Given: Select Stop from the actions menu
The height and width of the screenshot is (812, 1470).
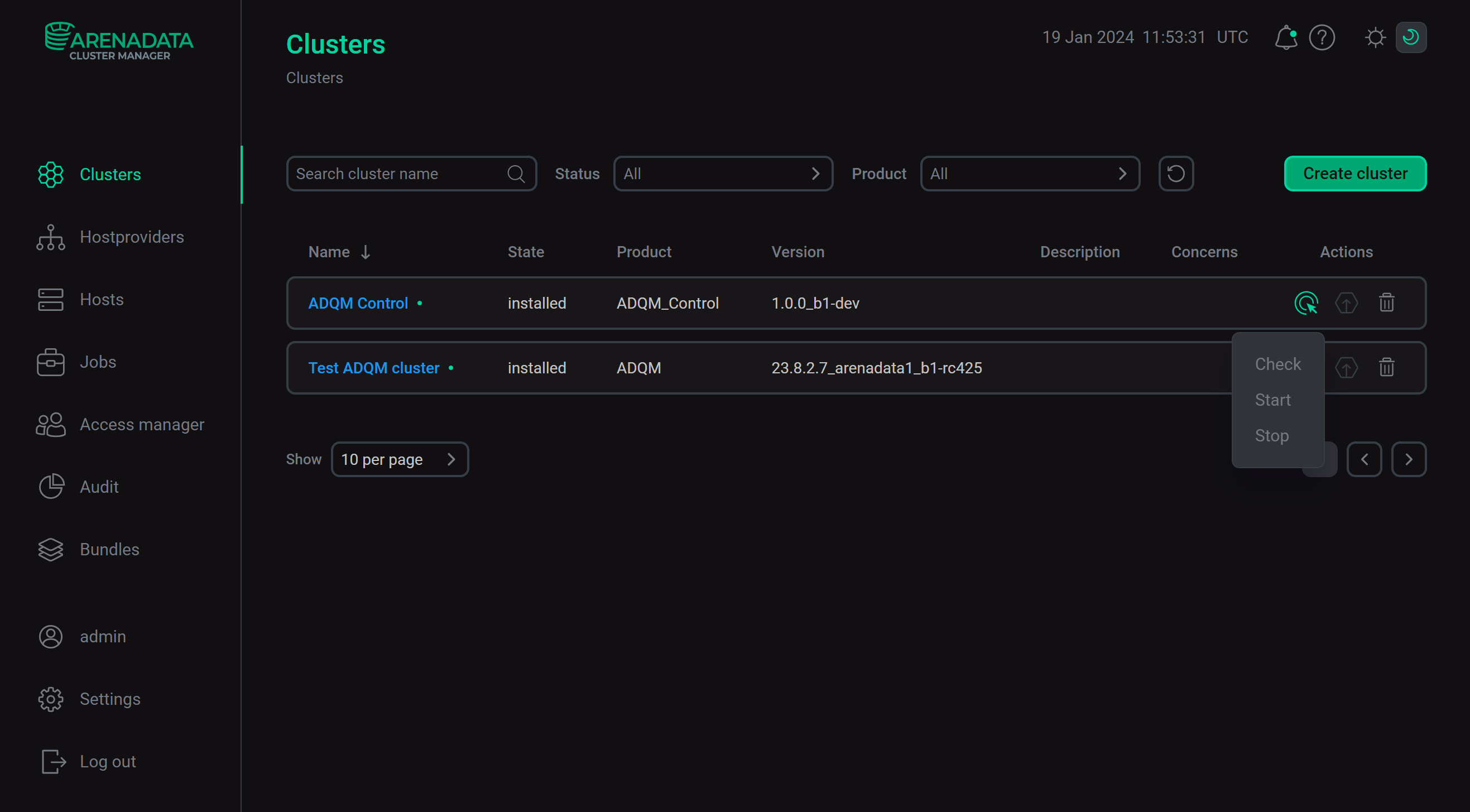Looking at the screenshot, I should click(x=1272, y=435).
